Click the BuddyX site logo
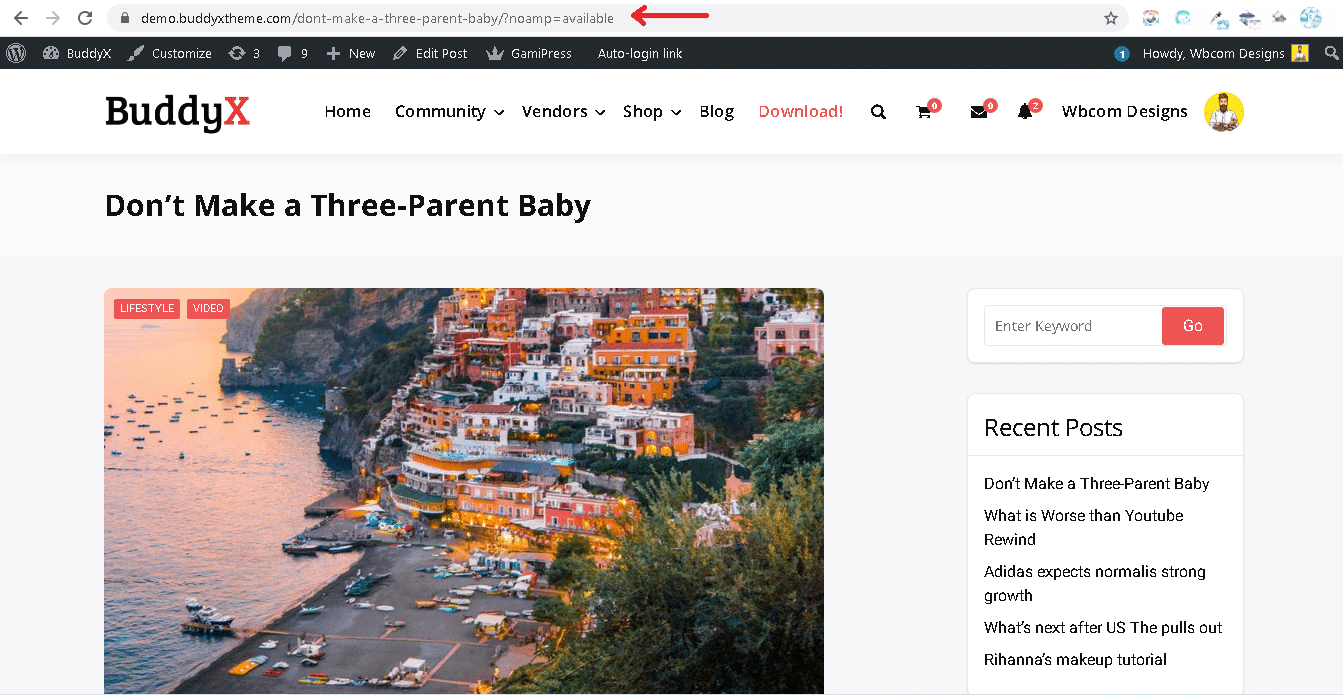Image resolution: width=1343 pixels, height=695 pixels. coord(178,112)
